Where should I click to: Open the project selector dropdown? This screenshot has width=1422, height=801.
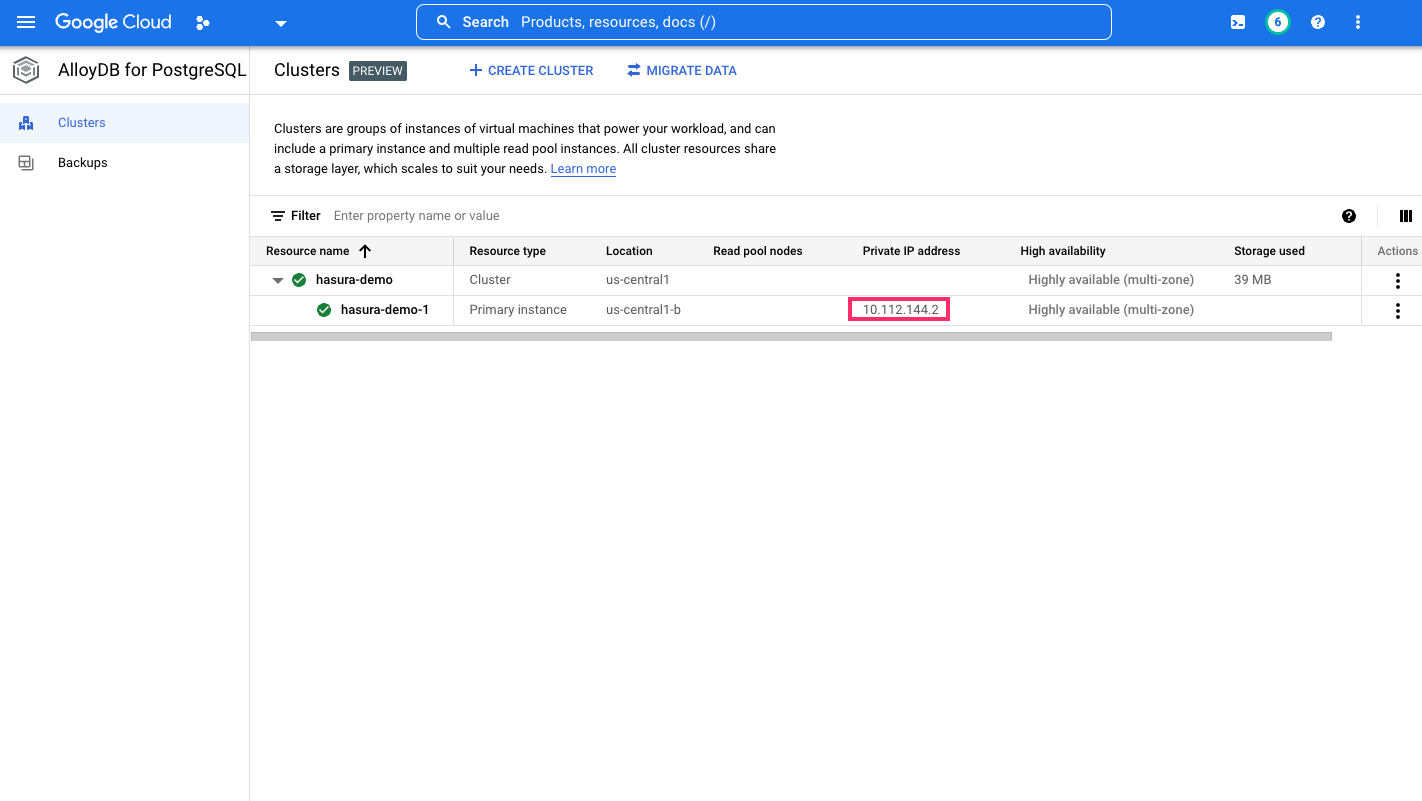(280, 22)
